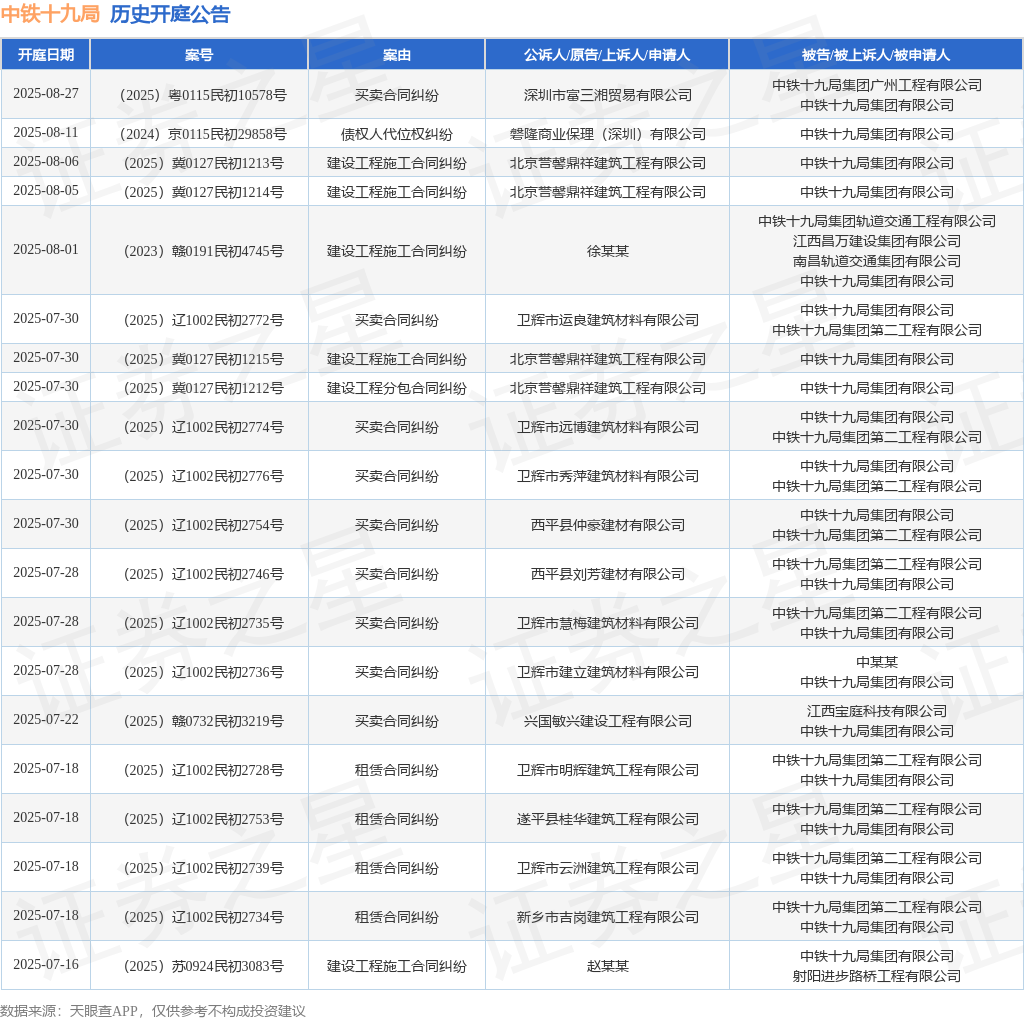1024x1020 pixels.
Task: Click defendant 江西宝庭科技有限公司
Action: 876,711
